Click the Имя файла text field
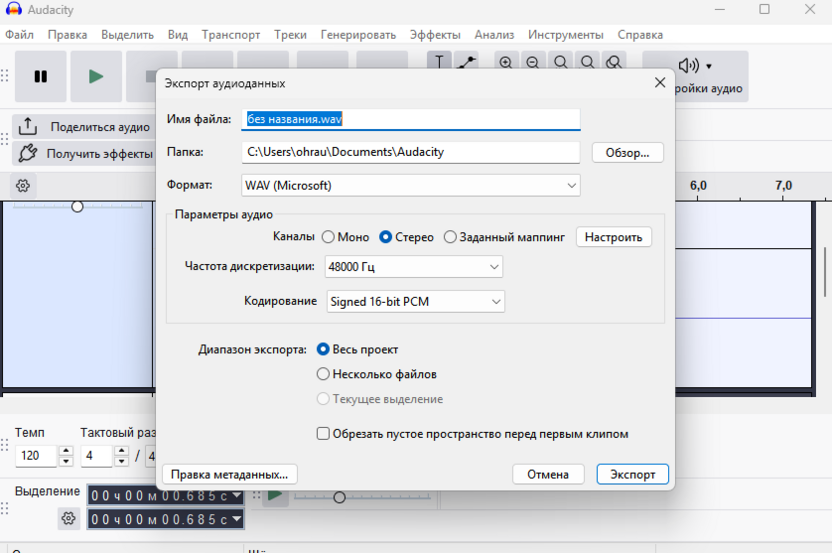The width and height of the screenshot is (832, 553). click(411, 119)
